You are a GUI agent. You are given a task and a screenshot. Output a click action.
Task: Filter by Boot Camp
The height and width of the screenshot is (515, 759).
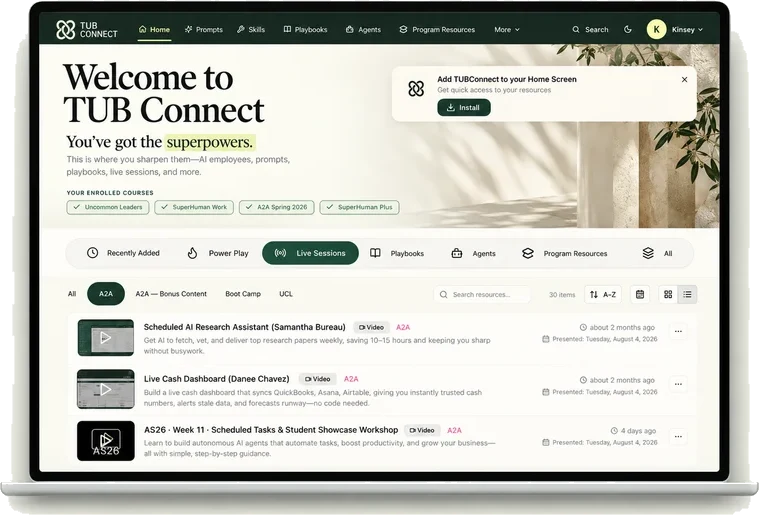coord(243,294)
